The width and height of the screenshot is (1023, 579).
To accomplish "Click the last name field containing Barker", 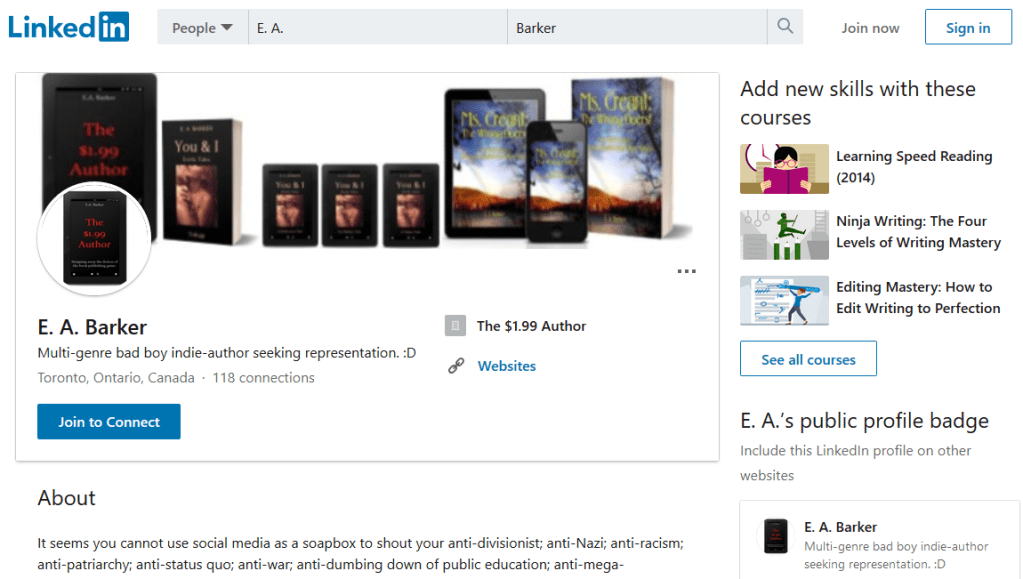I will 637,28.
